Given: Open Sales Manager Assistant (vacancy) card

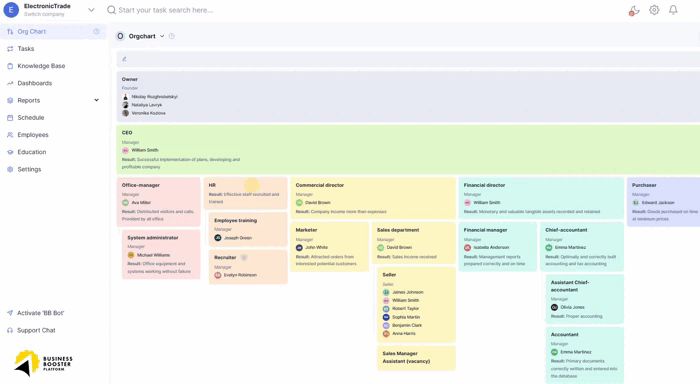Looking at the screenshot, I should [416, 358].
